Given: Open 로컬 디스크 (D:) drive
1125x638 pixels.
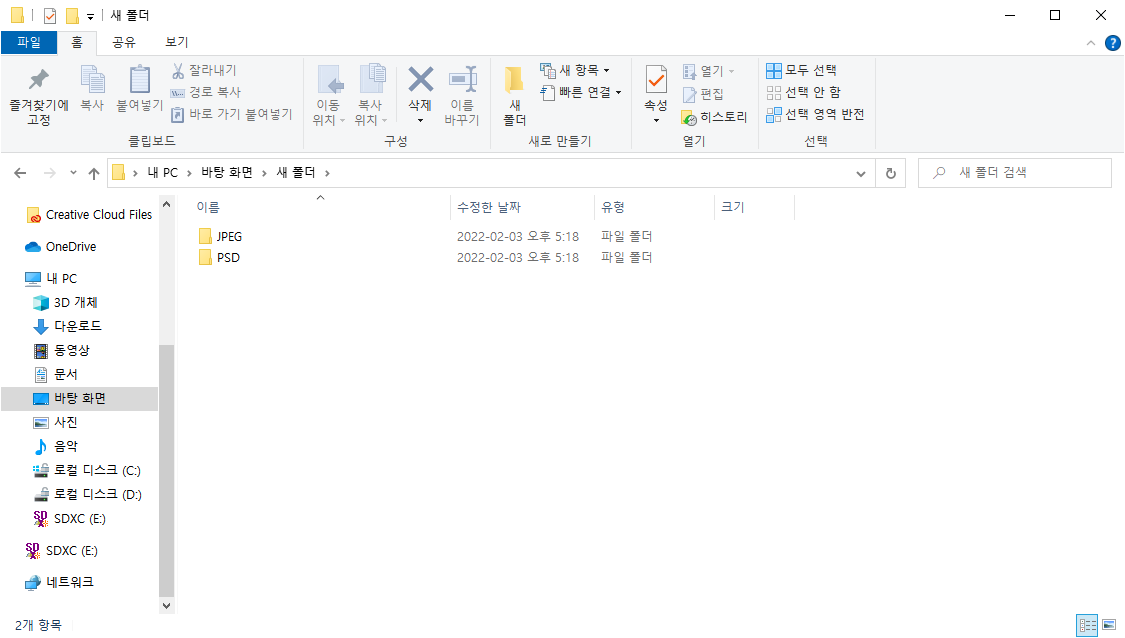Looking at the screenshot, I should pos(88,494).
